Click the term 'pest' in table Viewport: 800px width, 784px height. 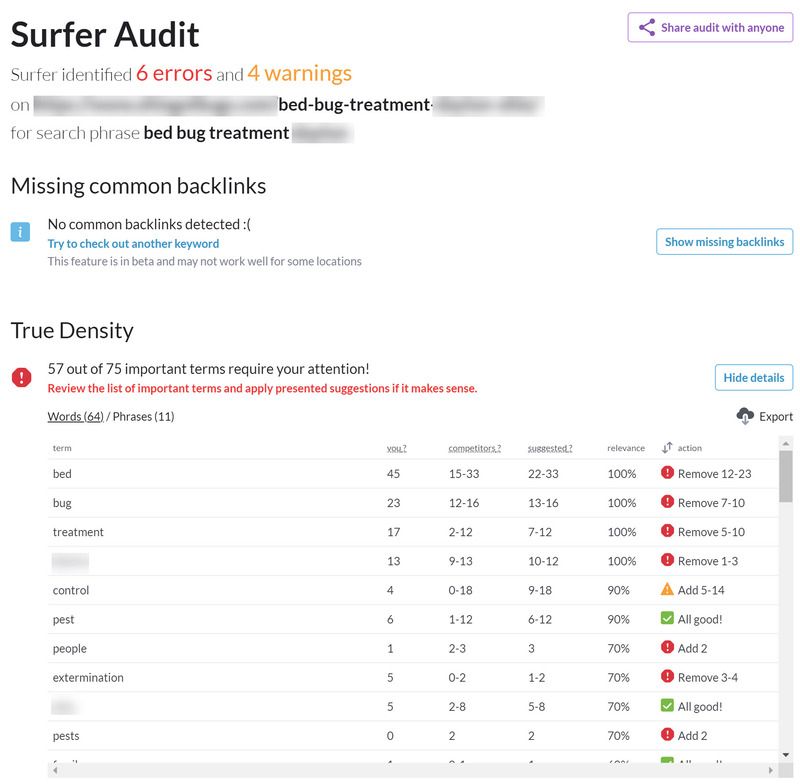click(x=63, y=620)
